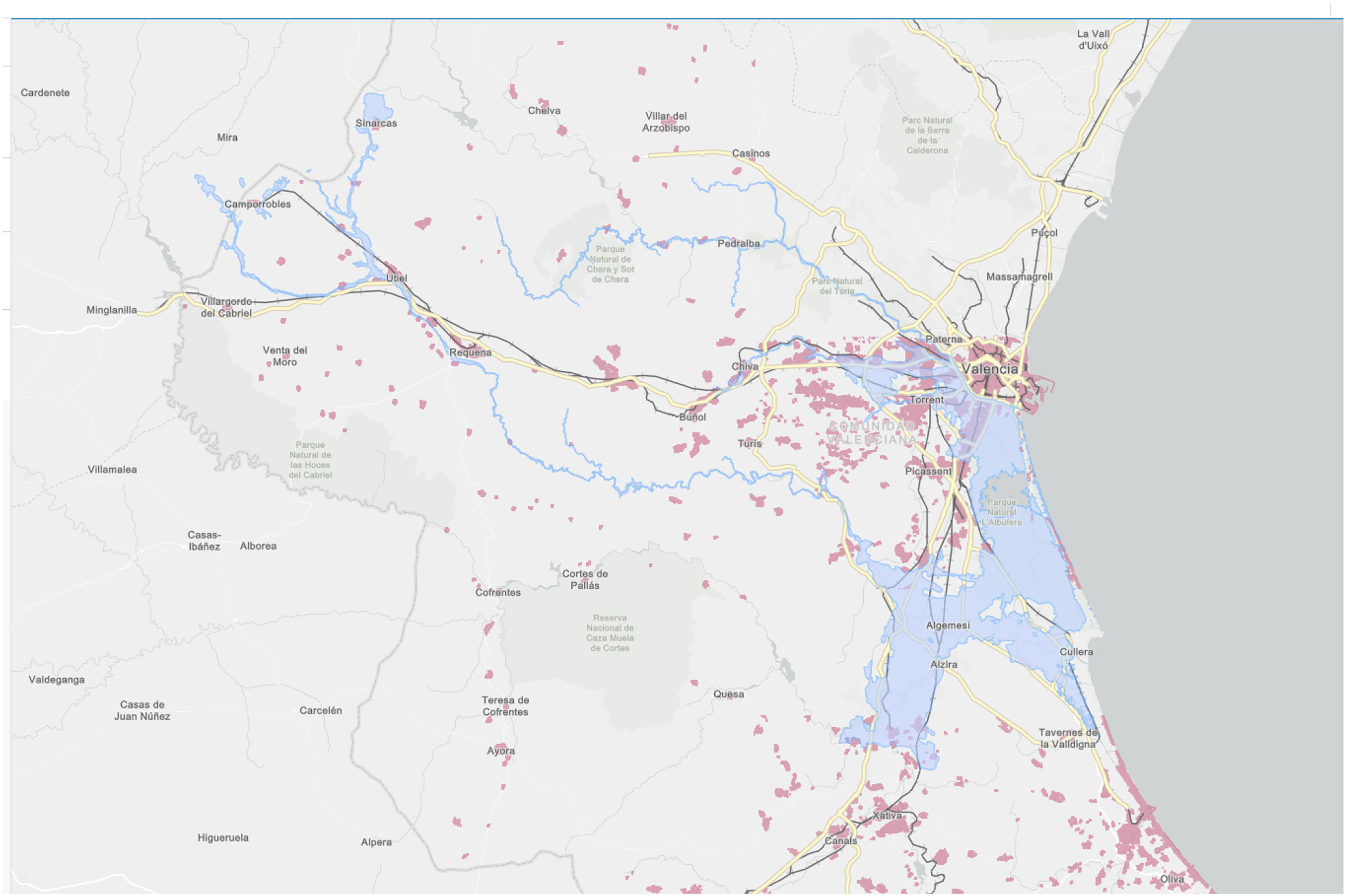Select the Minglanilla label

tap(112, 310)
